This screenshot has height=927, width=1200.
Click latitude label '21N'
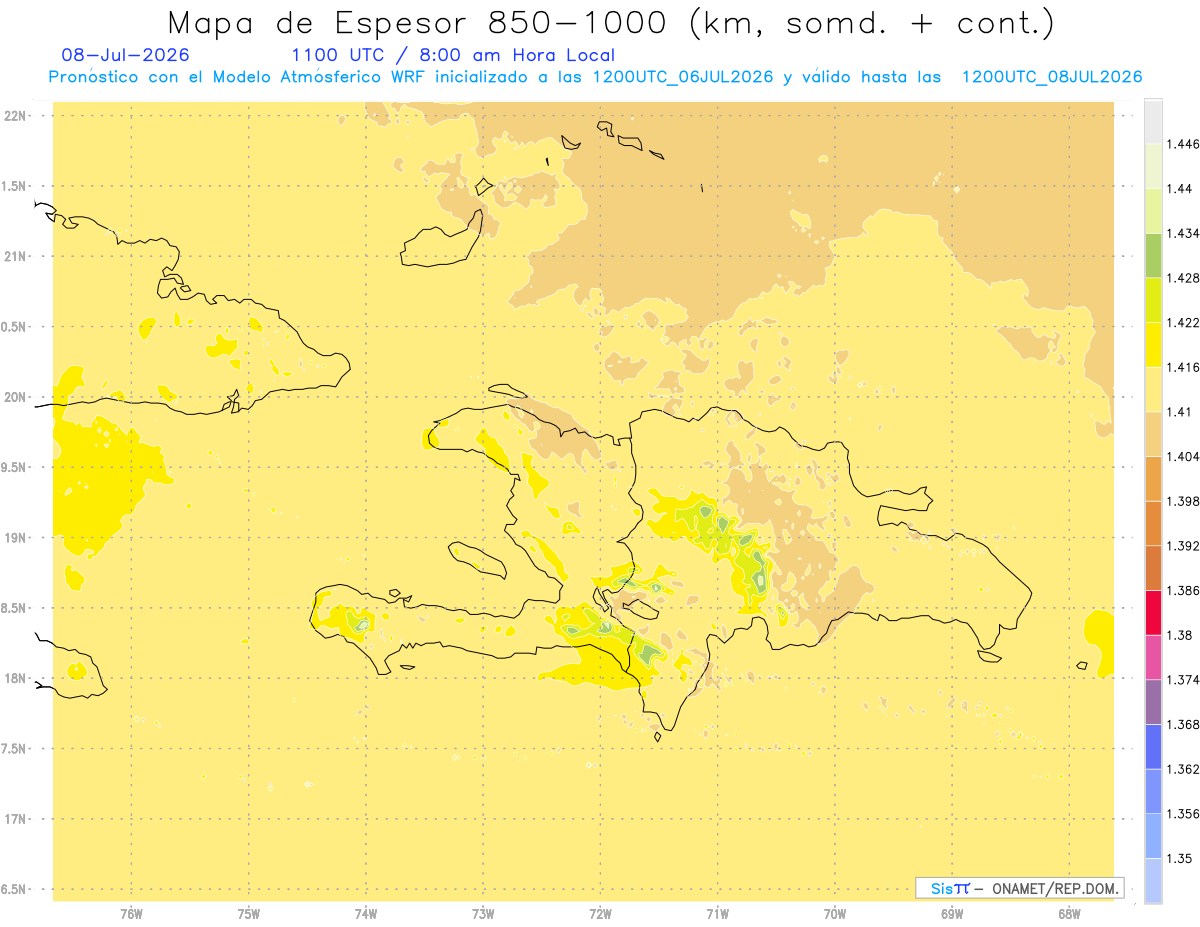(17, 257)
